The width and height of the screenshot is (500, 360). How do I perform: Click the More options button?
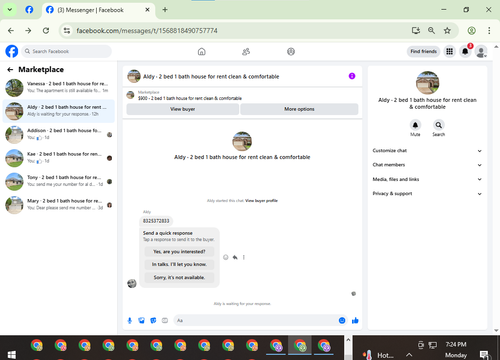pos(299,109)
